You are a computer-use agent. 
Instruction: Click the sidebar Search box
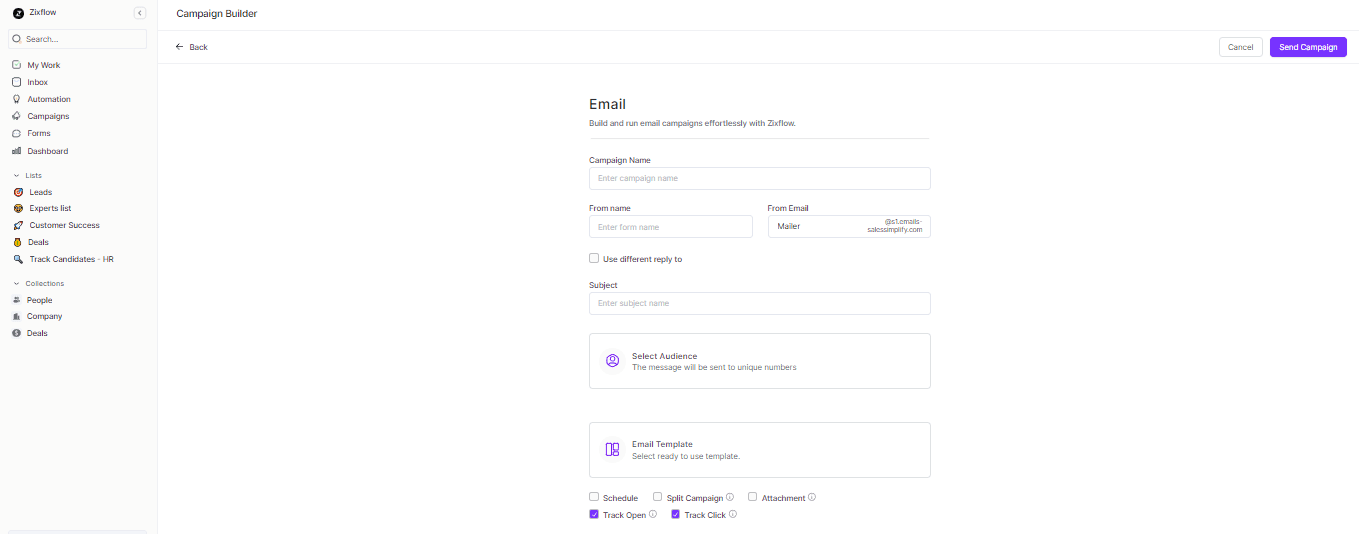tap(78, 39)
